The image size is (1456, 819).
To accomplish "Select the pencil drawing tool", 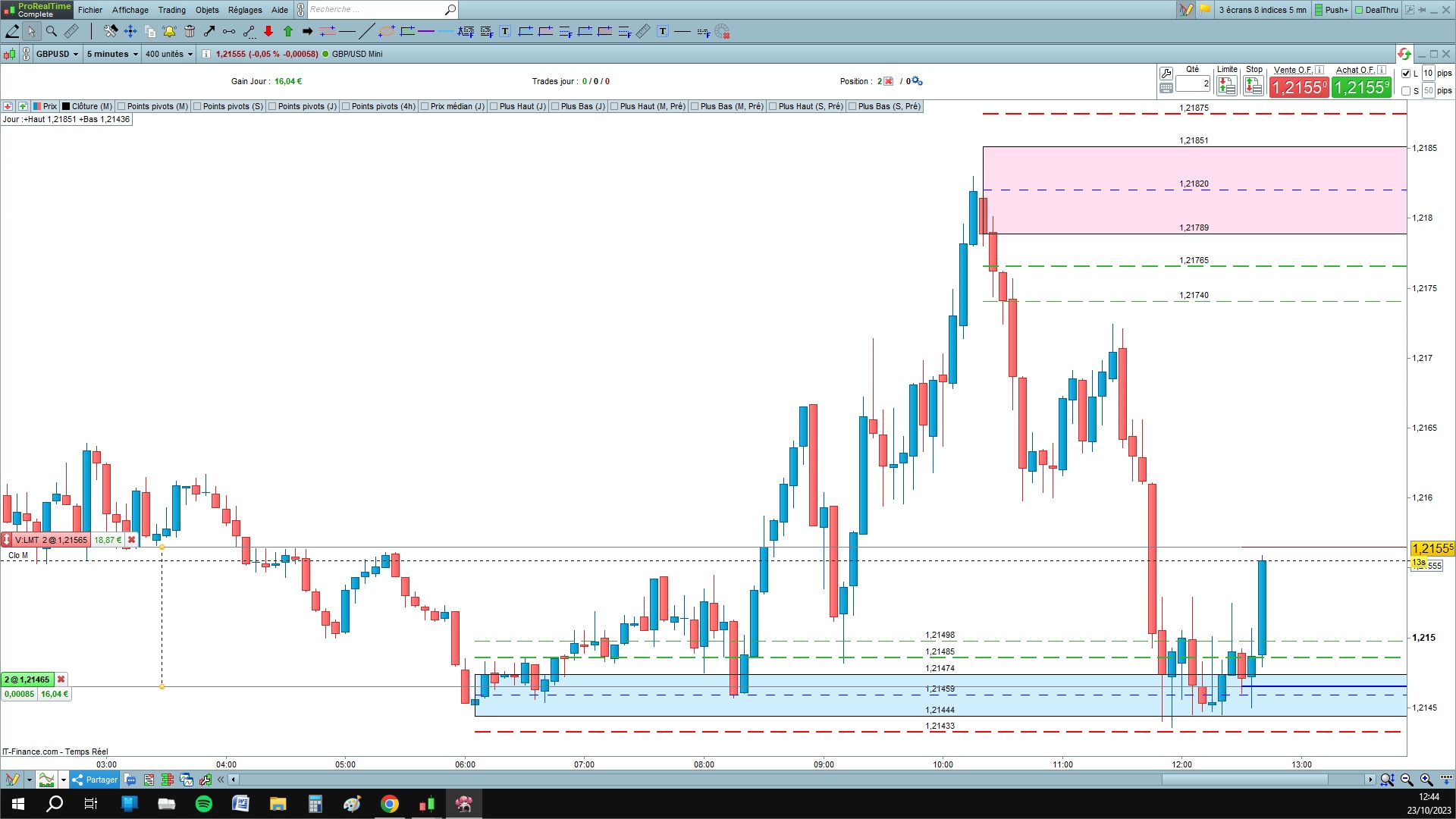I will tap(12, 31).
